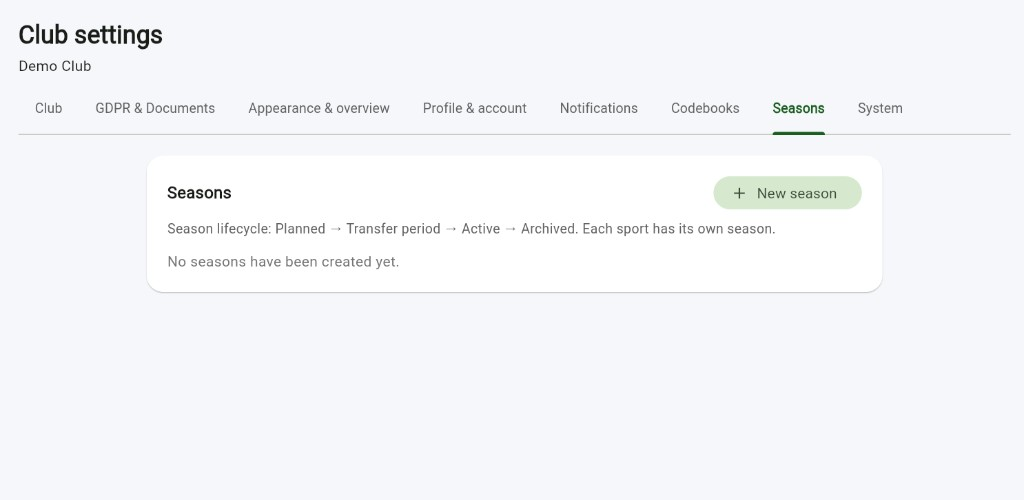Click the 'No seasons have been created yet' message
The width and height of the screenshot is (1024, 500).
[283, 262]
